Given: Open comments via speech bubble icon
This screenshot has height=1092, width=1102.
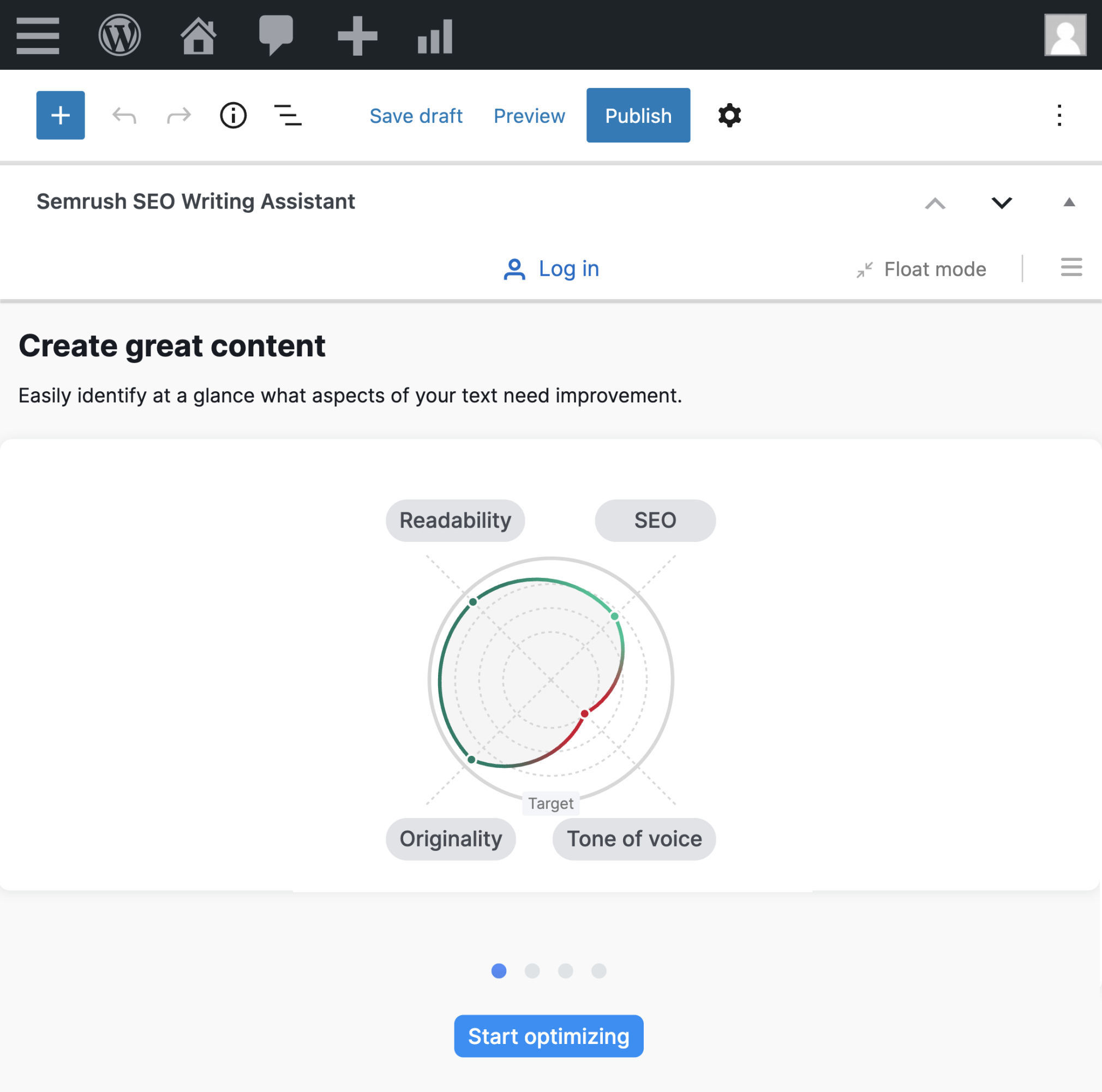Looking at the screenshot, I should click(276, 35).
